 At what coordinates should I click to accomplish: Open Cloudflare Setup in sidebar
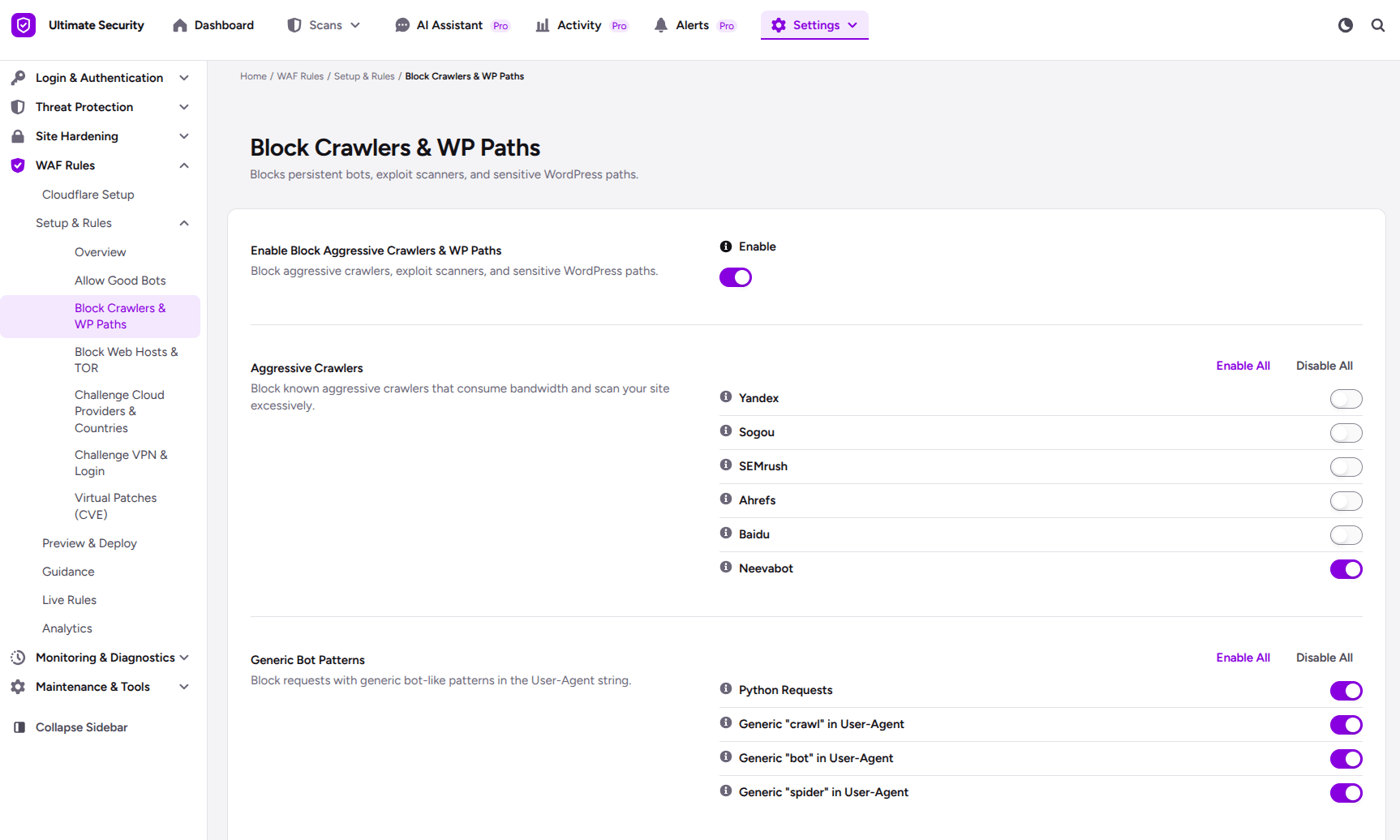(88, 195)
